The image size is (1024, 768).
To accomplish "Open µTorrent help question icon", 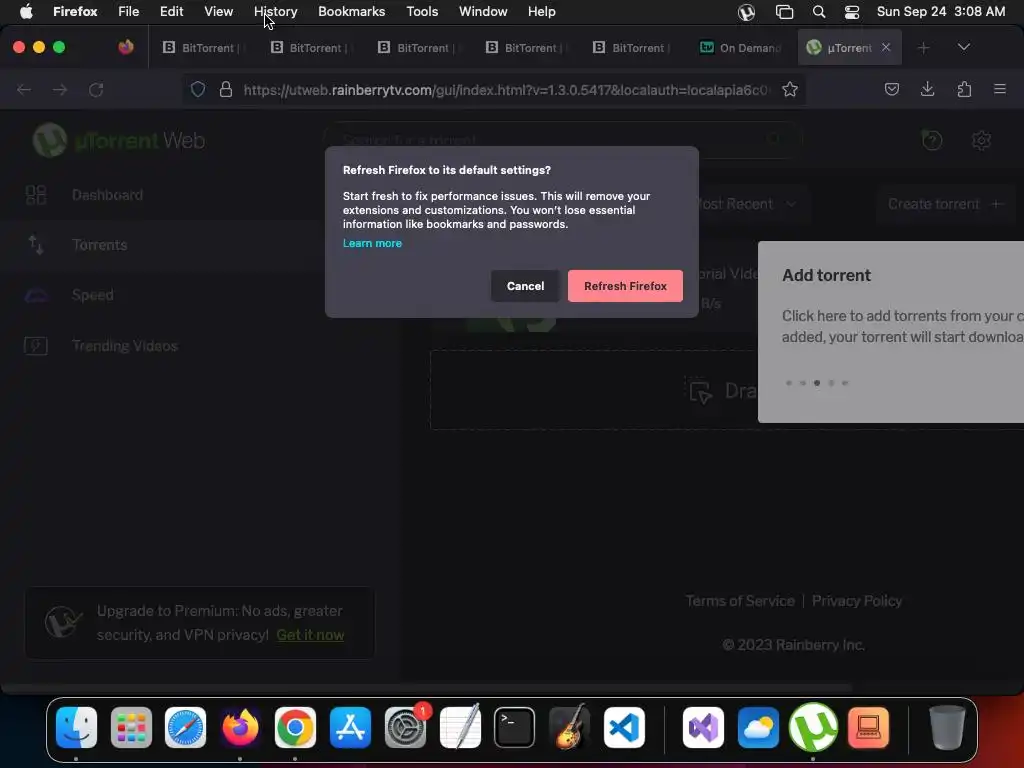I will pyautogui.click(x=932, y=140).
